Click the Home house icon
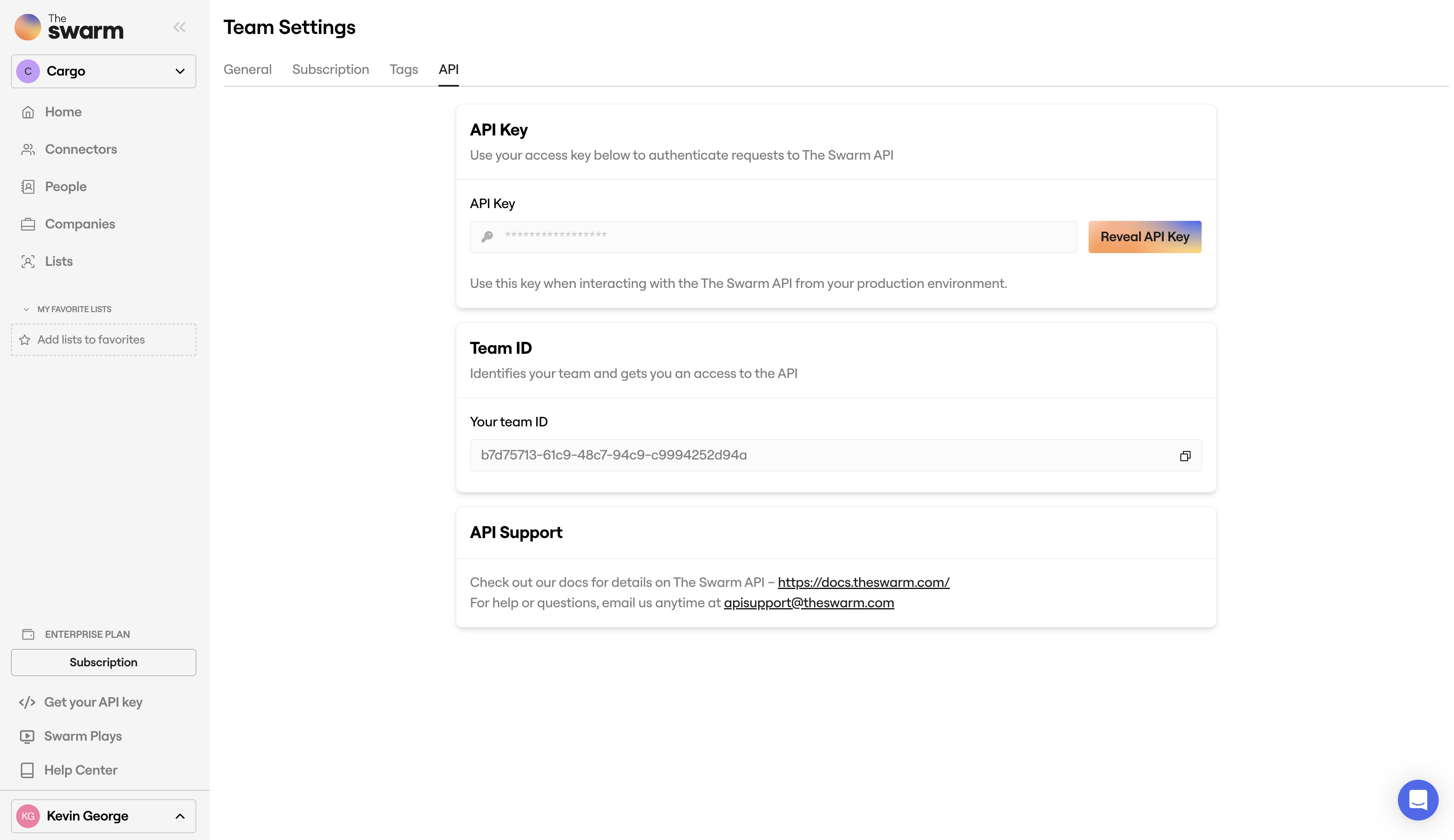The width and height of the screenshot is (1454, 840). click(x=28, y=112)
